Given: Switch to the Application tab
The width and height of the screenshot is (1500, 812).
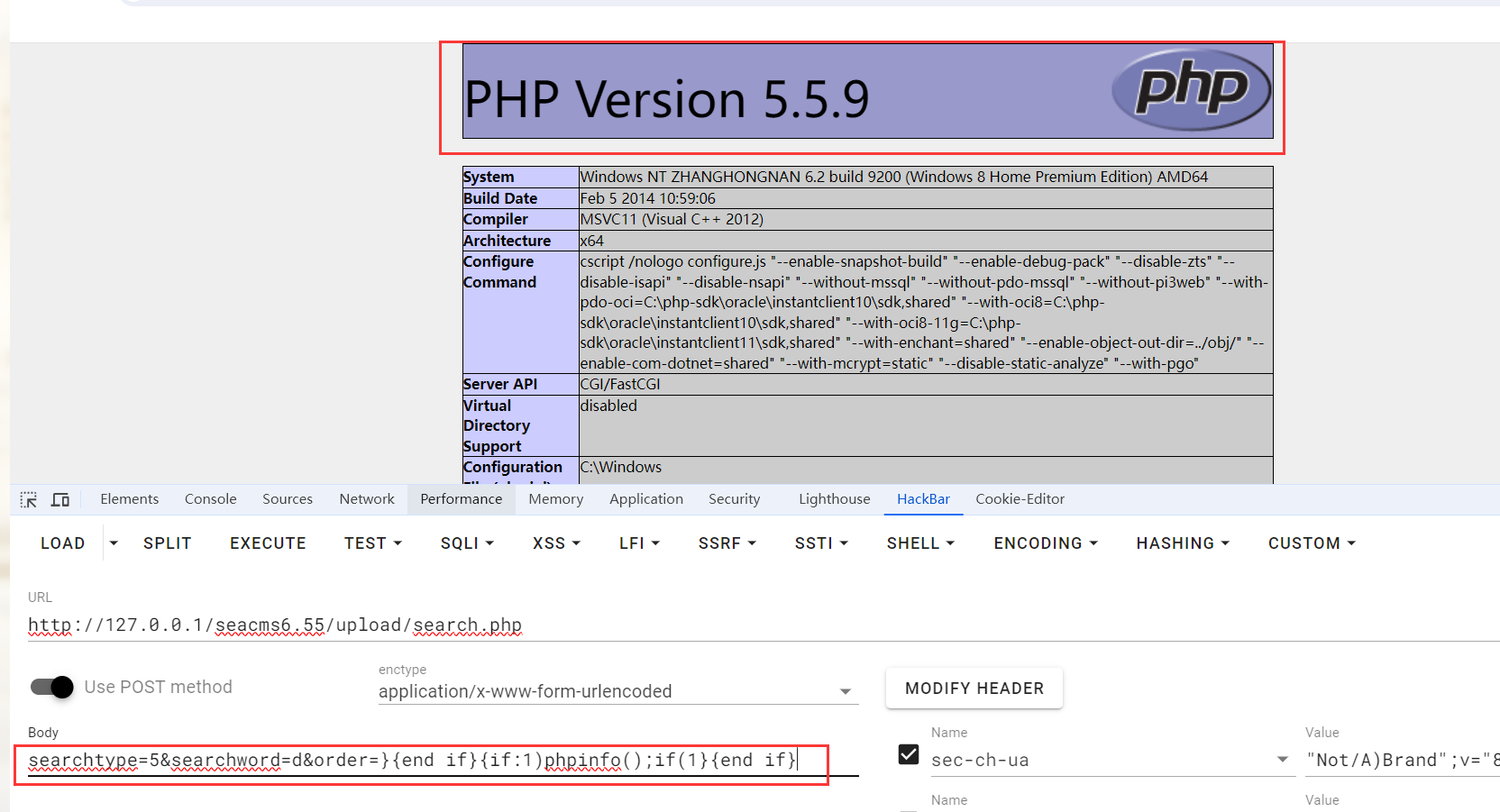Looking at the screenshot, I should [x=646, y=499].
